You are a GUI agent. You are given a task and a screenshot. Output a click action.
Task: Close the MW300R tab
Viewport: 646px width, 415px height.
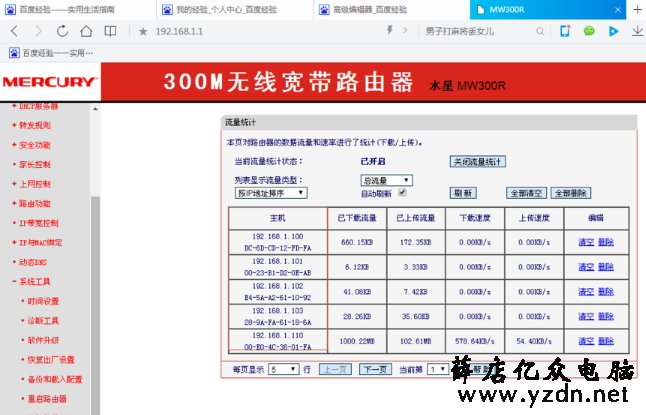point(618,10)
